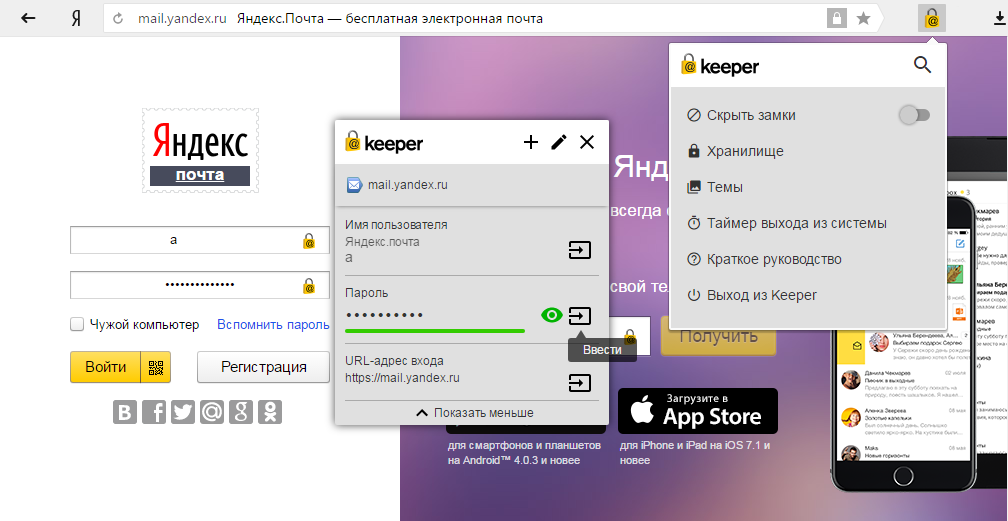Viewport: 1008px width, 521px height.
Task: Check the Чужой компьютер checkbox
Action: pos(77,325)
